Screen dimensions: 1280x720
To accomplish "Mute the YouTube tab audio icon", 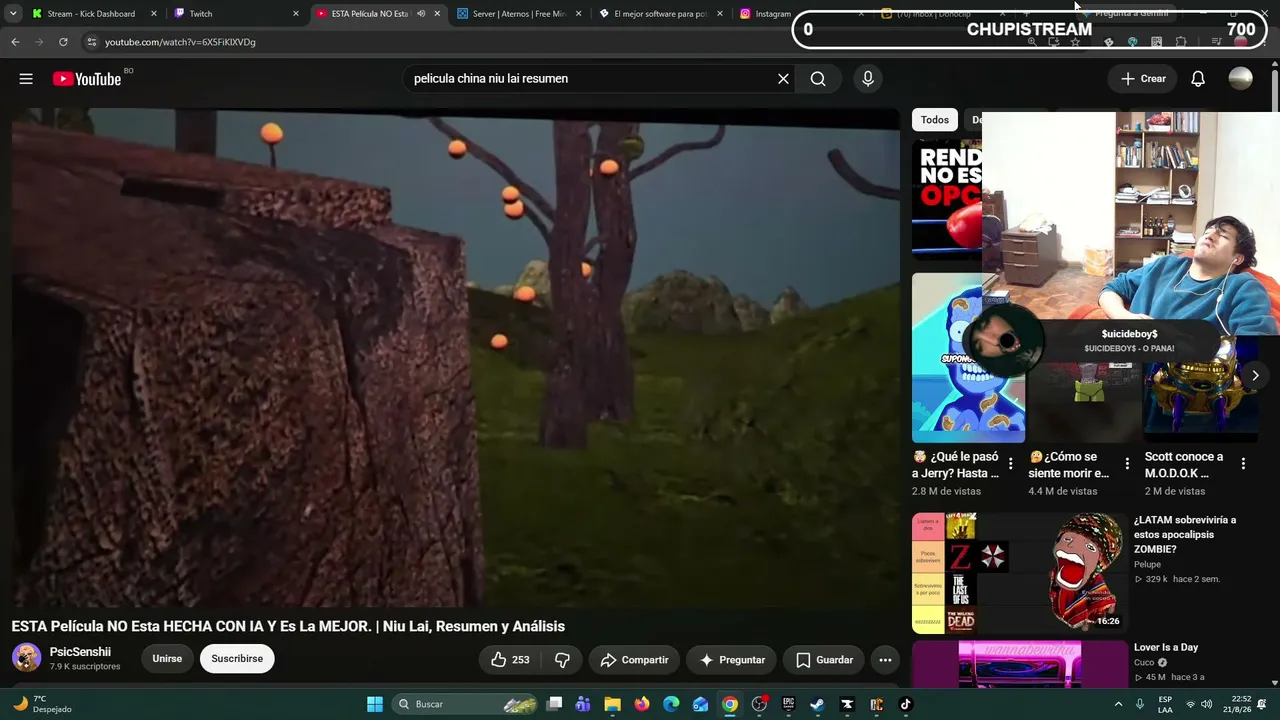I will point(420,14).
